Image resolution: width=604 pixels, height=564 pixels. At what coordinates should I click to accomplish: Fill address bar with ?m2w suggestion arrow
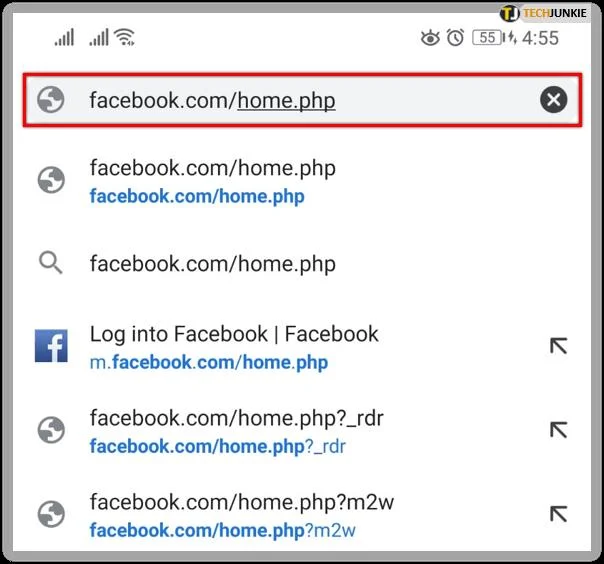[x=558, y=514]
